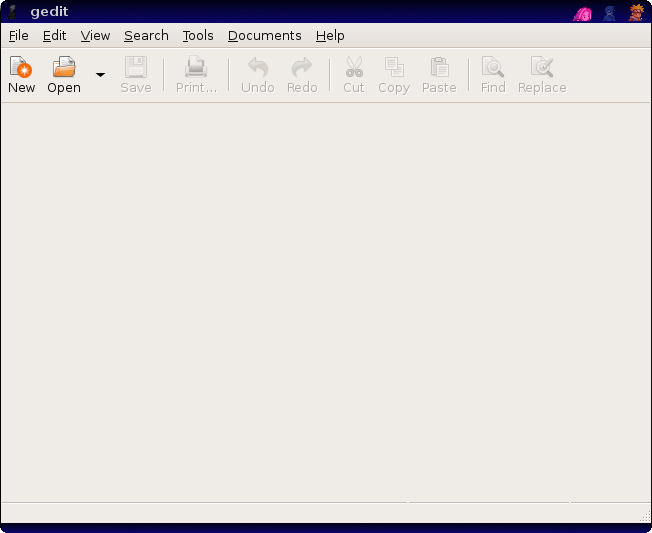Click the Open folder icon

pyautogui.click(x=64, y=67)
